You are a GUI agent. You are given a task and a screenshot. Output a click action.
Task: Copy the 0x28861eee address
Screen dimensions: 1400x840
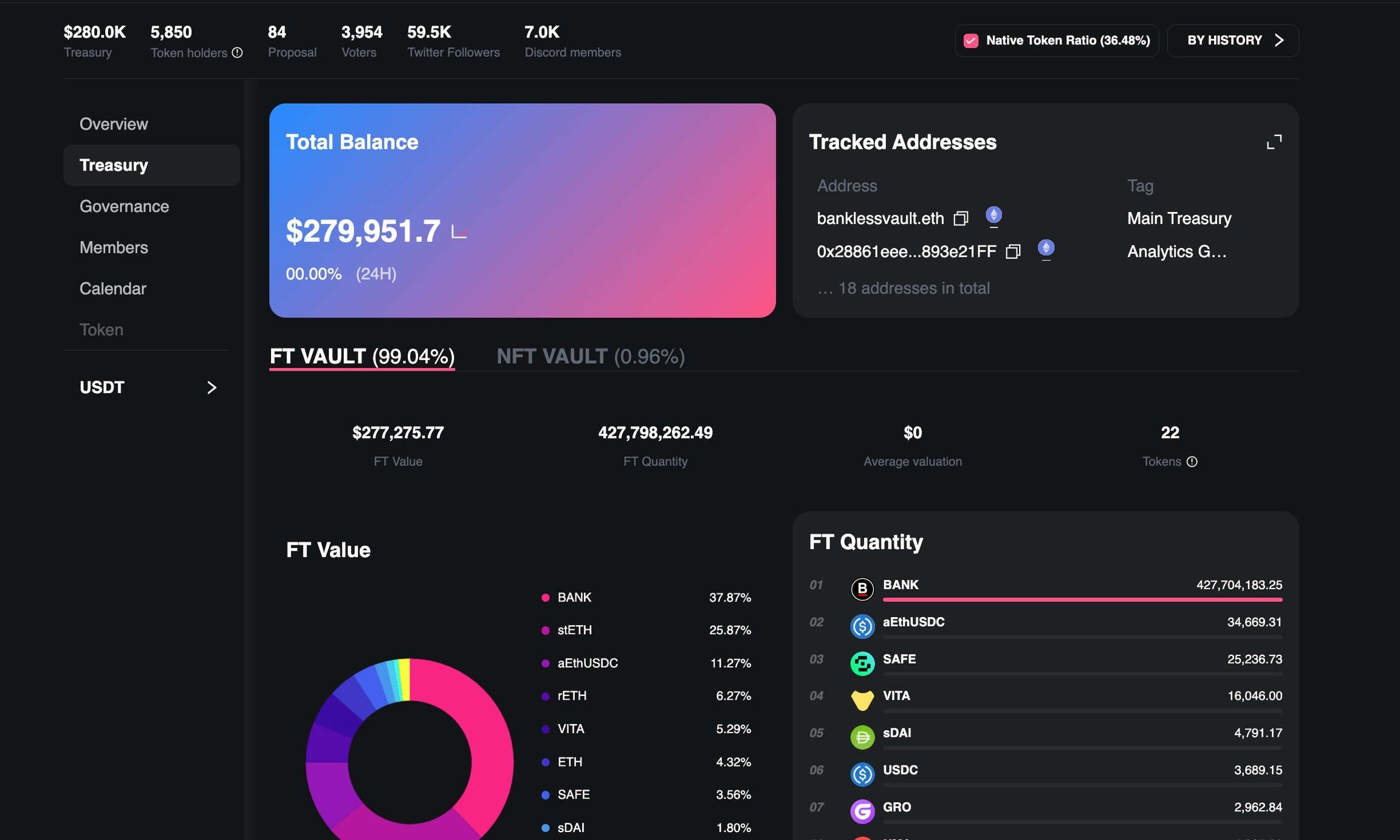click(x=1012, y=251)
